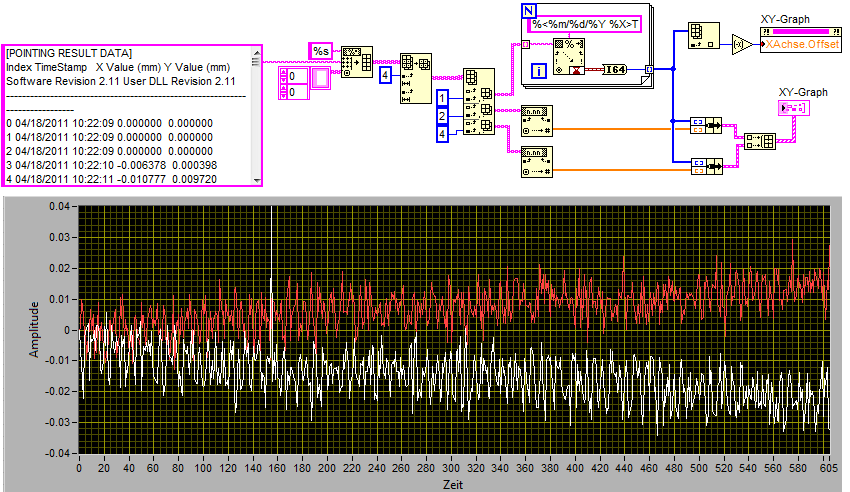Click the 0.02 Y-axis scale marker
Screen dimensions: 850x492
[59, 268]
